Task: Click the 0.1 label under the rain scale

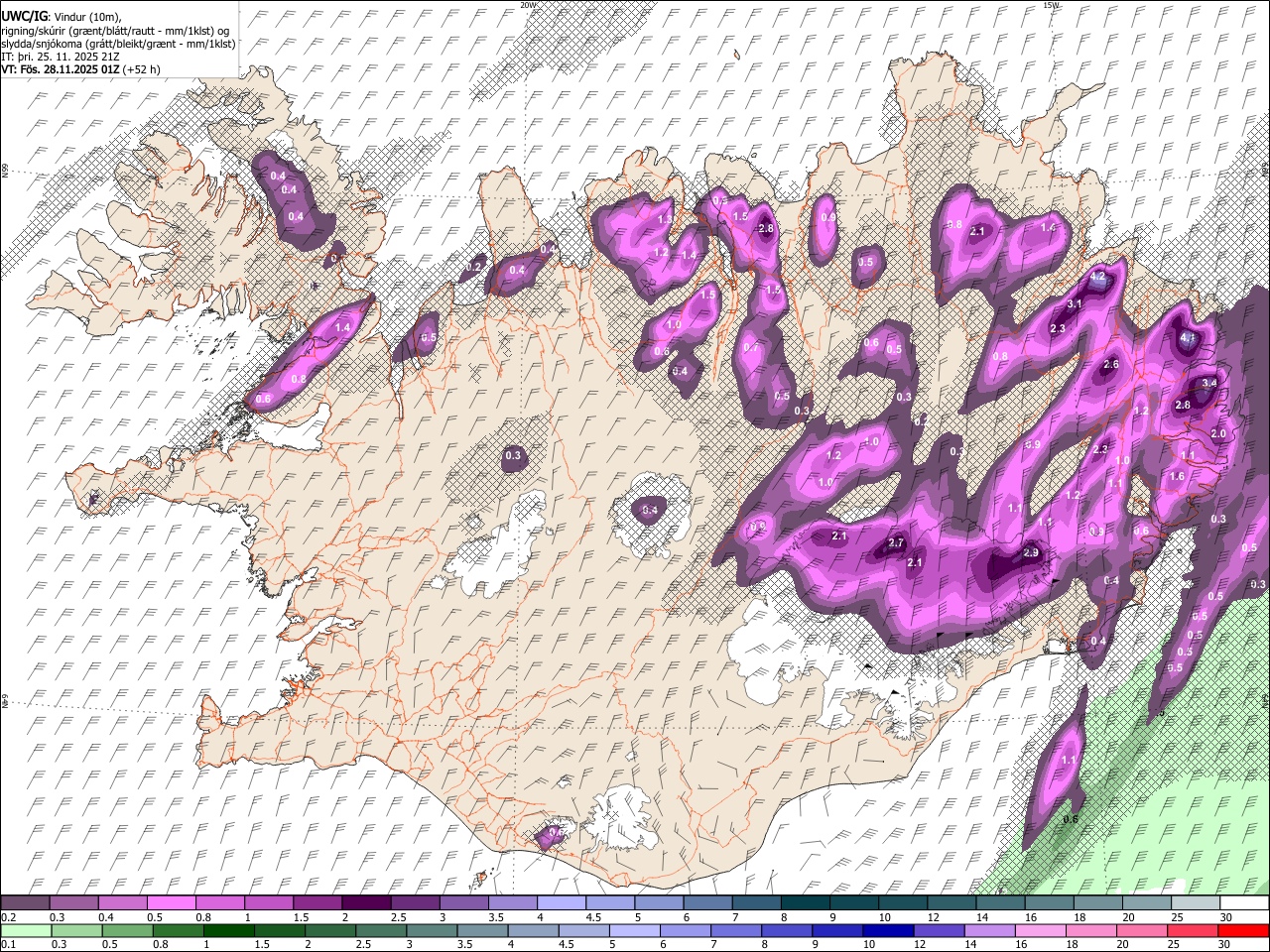Action: [x=8, y=945]
